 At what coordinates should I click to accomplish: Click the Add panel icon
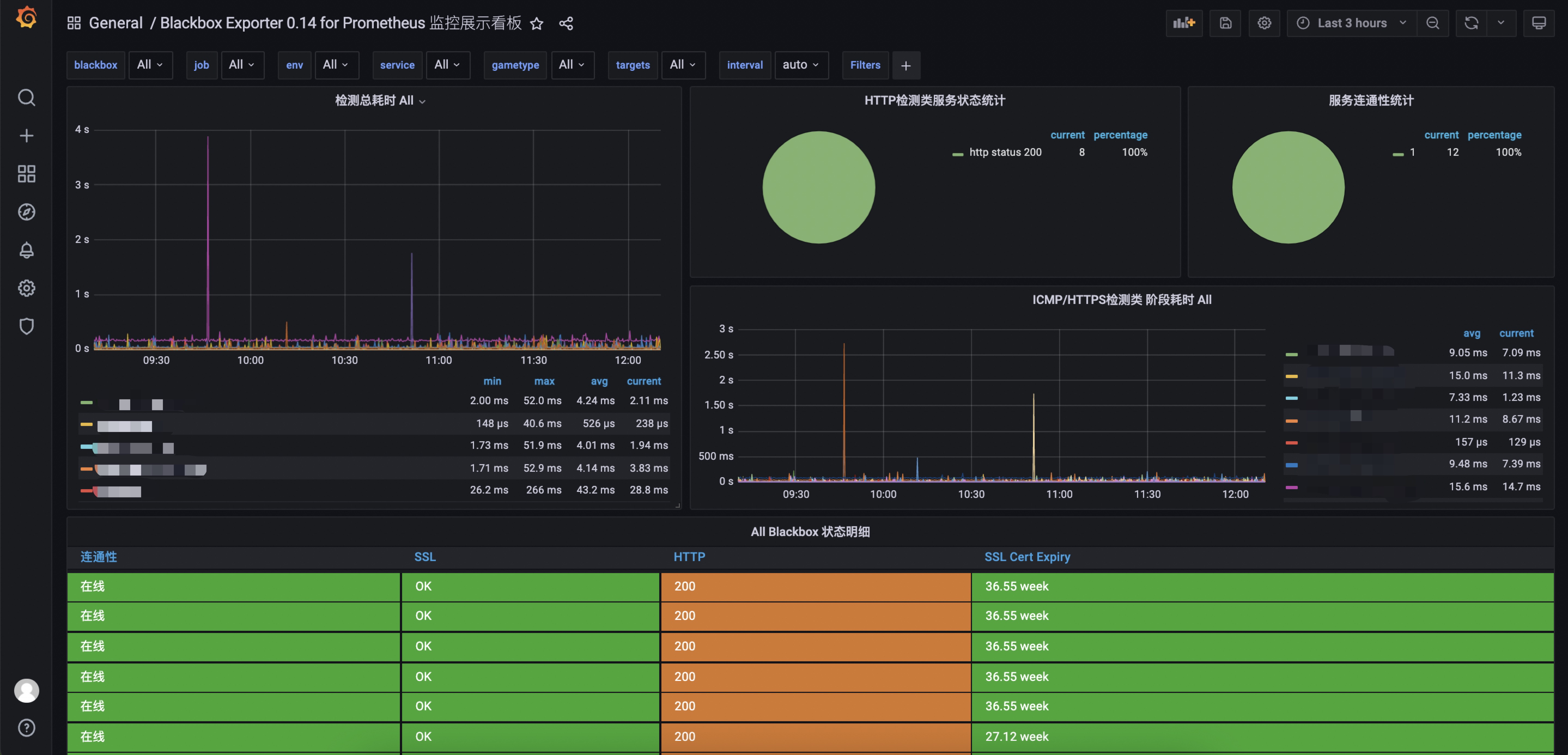tap(1184, 23)
